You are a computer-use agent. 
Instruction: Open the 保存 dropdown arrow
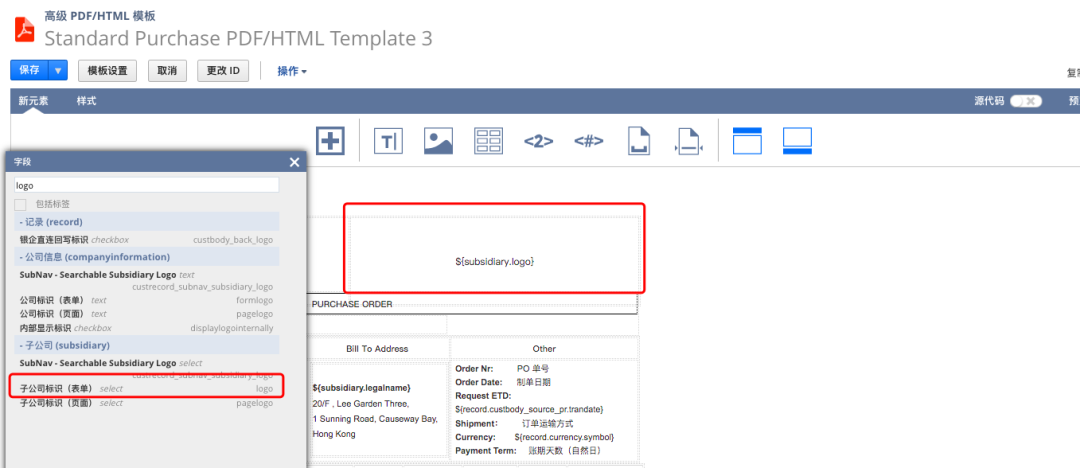coord(59,70)
